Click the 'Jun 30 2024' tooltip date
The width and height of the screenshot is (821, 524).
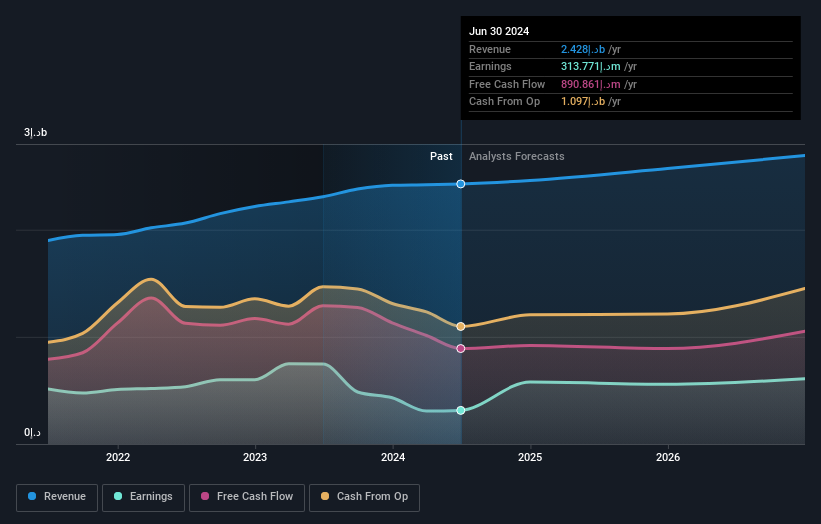tap(499, 31)
